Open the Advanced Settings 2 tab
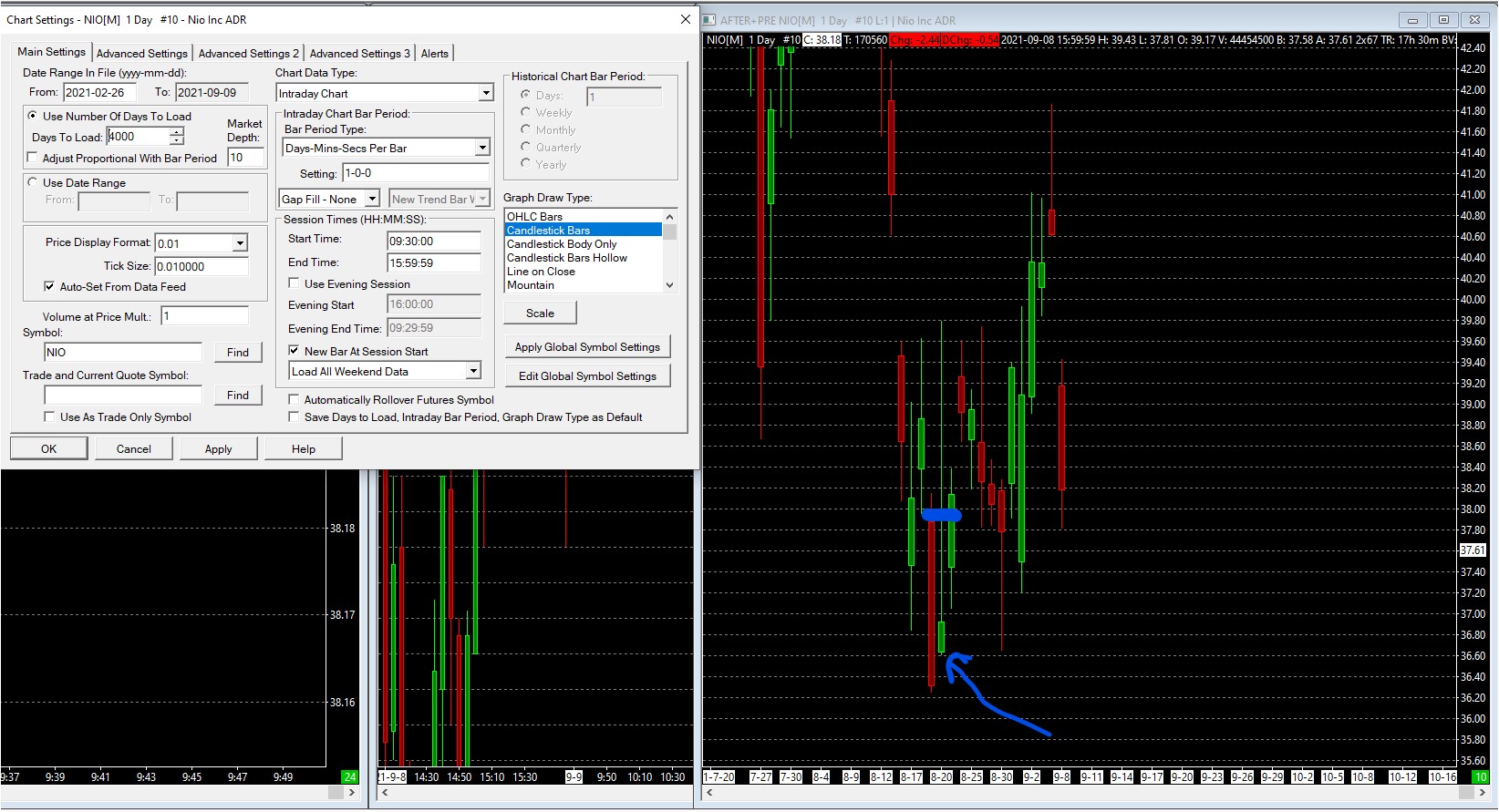 click(x=249, y=54)
